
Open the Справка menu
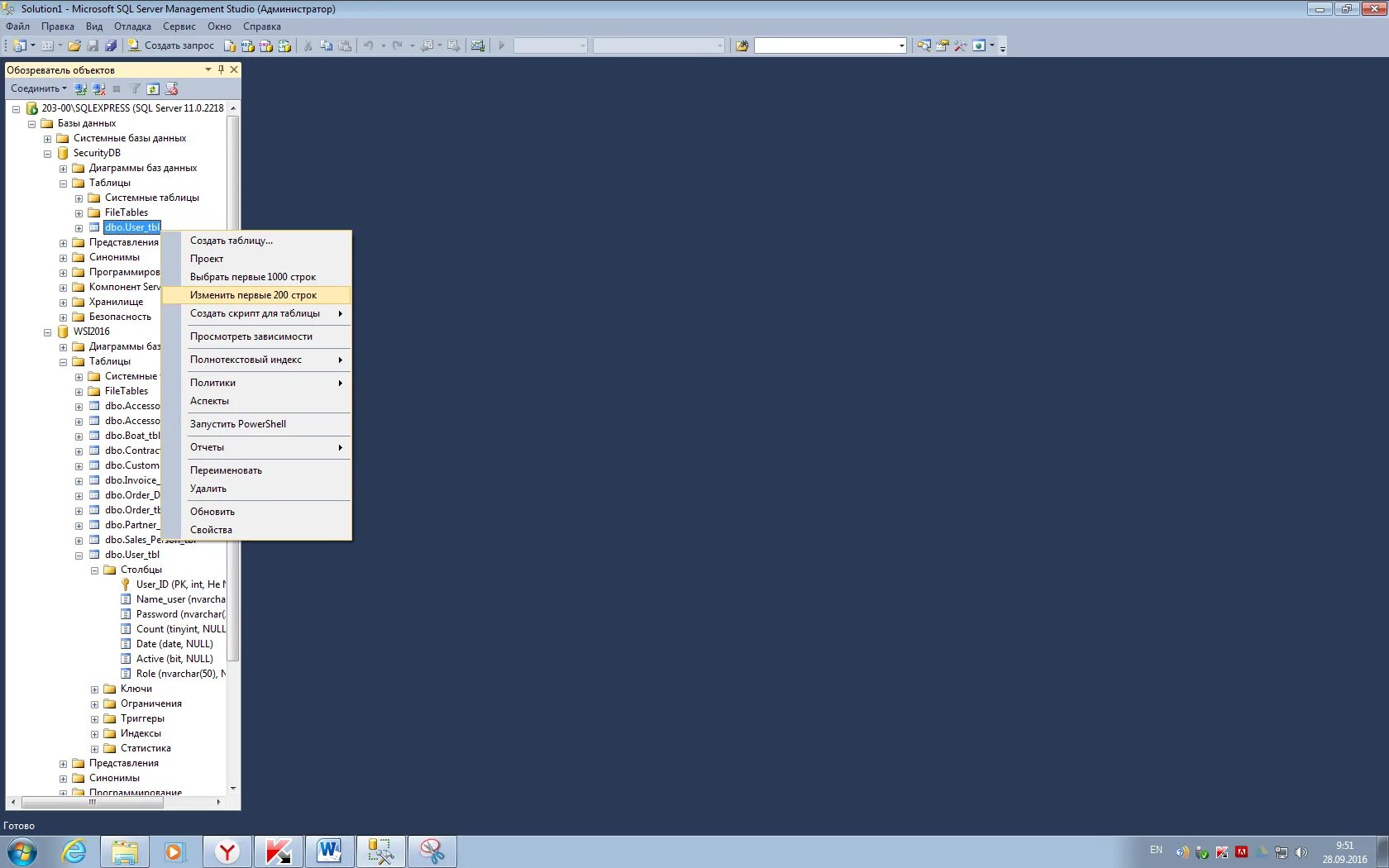tap(262, 26)
